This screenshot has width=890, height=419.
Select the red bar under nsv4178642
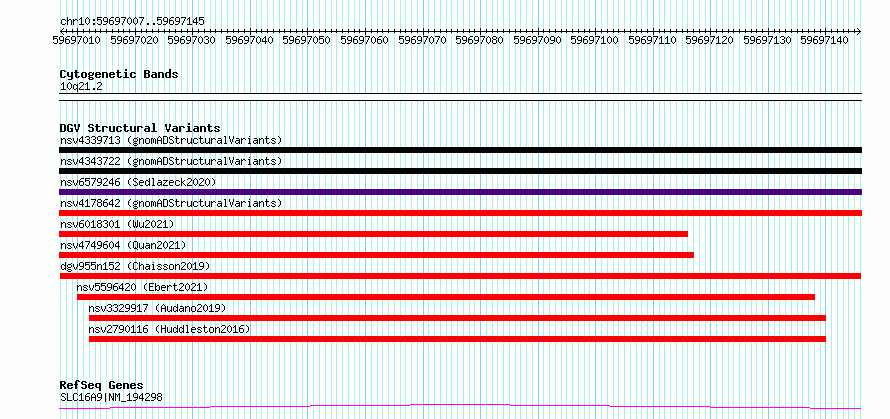[x=460, y=213]
